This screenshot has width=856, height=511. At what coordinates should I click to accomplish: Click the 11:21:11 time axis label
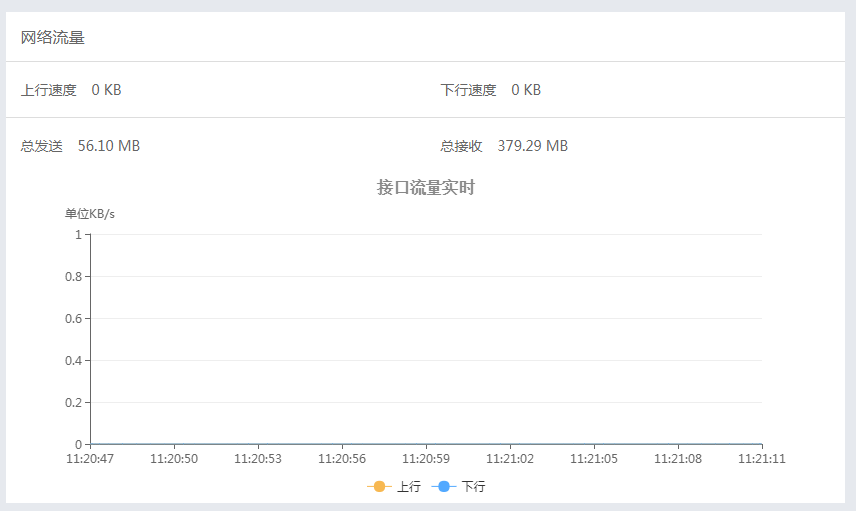click(762, 459)
